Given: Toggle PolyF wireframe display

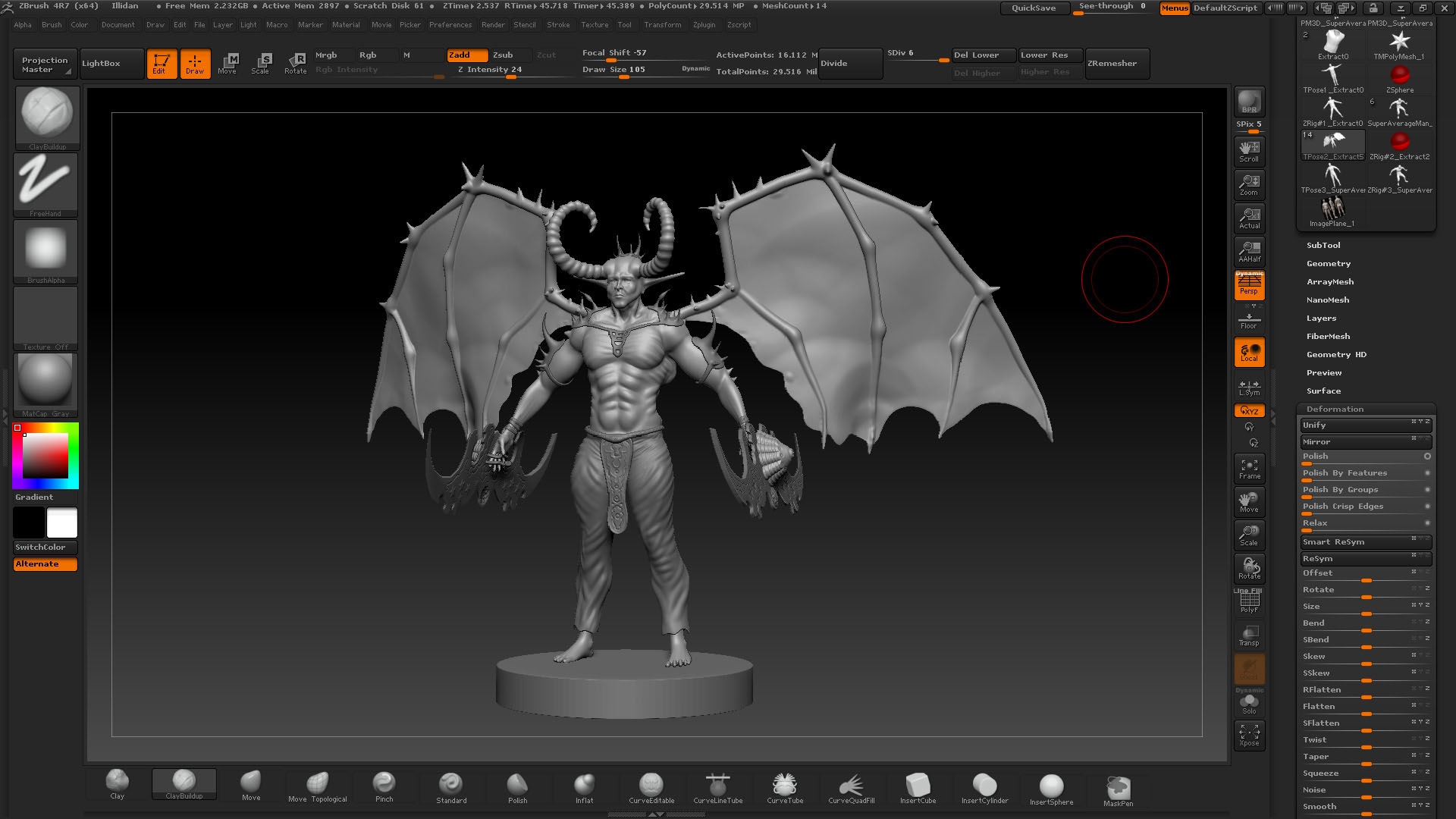Looking at the screenshot, I should tap(1249, 602).
